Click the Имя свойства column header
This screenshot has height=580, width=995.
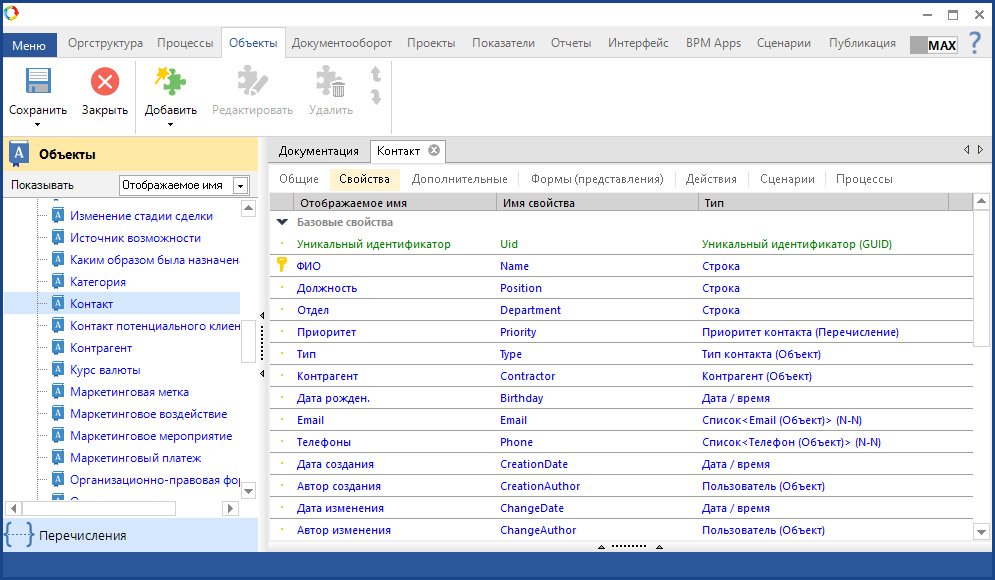tap(538, 202)
